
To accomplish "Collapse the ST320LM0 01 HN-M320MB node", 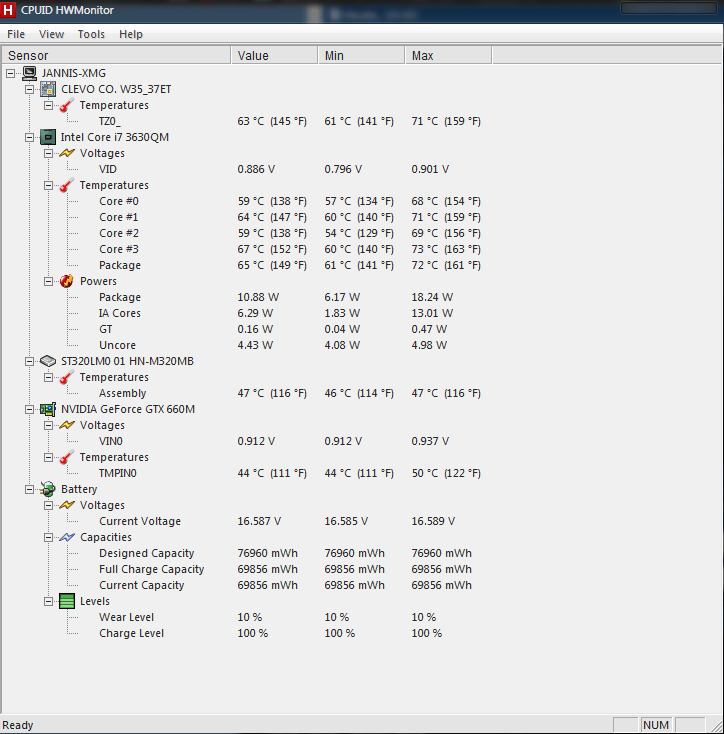I will (x=29, y=361).
